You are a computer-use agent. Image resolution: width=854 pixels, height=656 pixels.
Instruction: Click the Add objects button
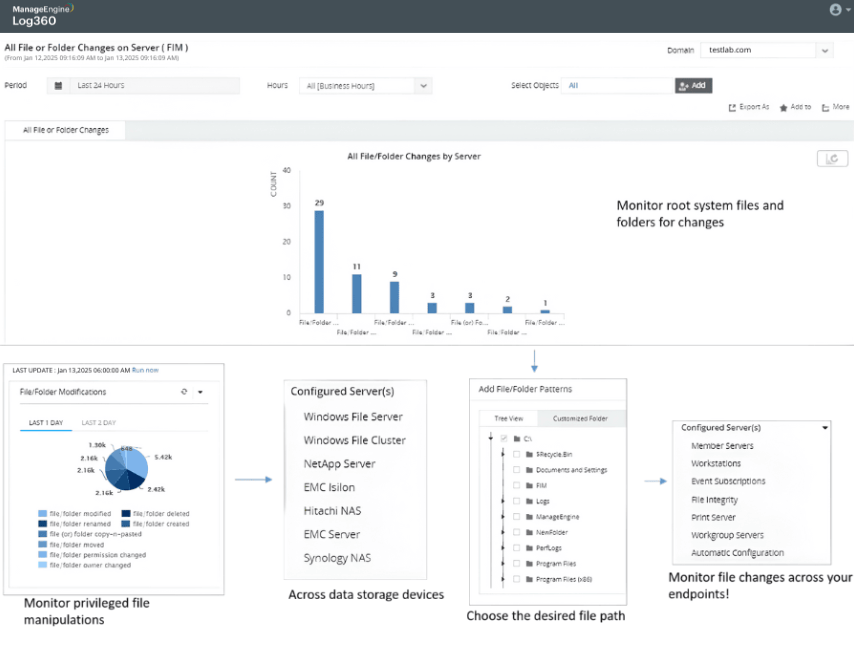click(x=693, y=86)
